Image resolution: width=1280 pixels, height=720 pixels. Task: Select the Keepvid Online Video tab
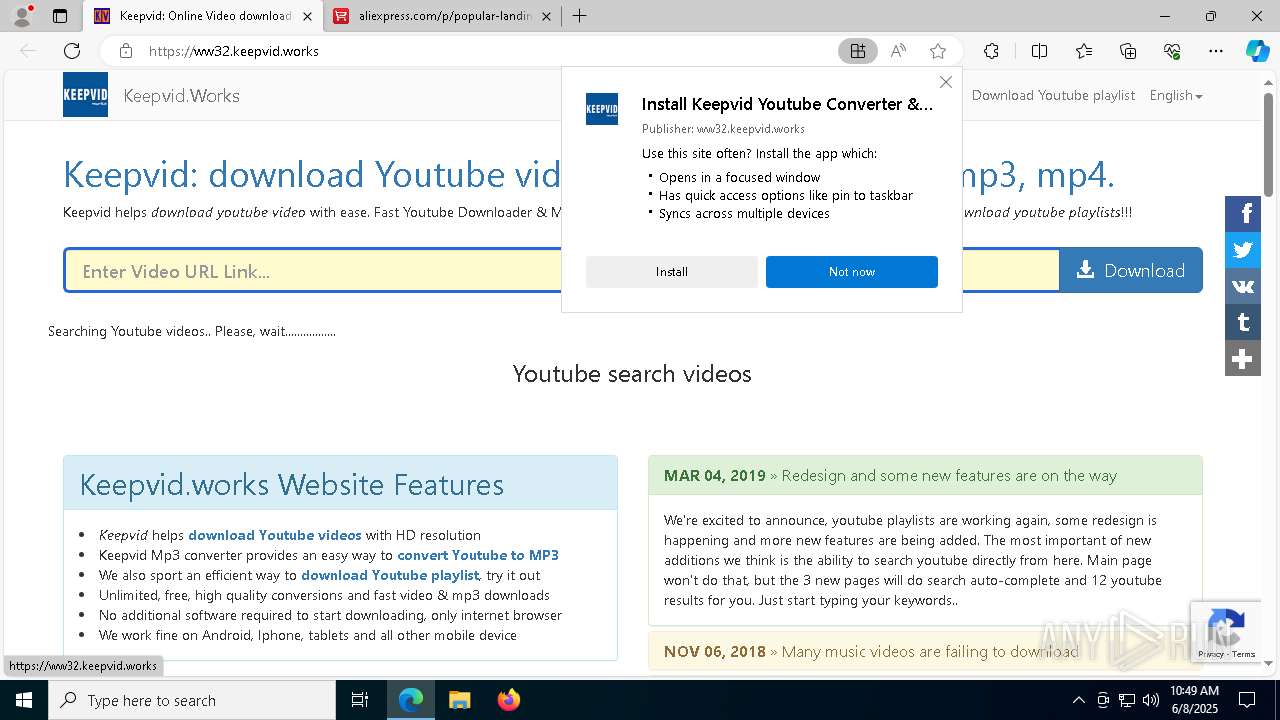[x=204, y=16]
